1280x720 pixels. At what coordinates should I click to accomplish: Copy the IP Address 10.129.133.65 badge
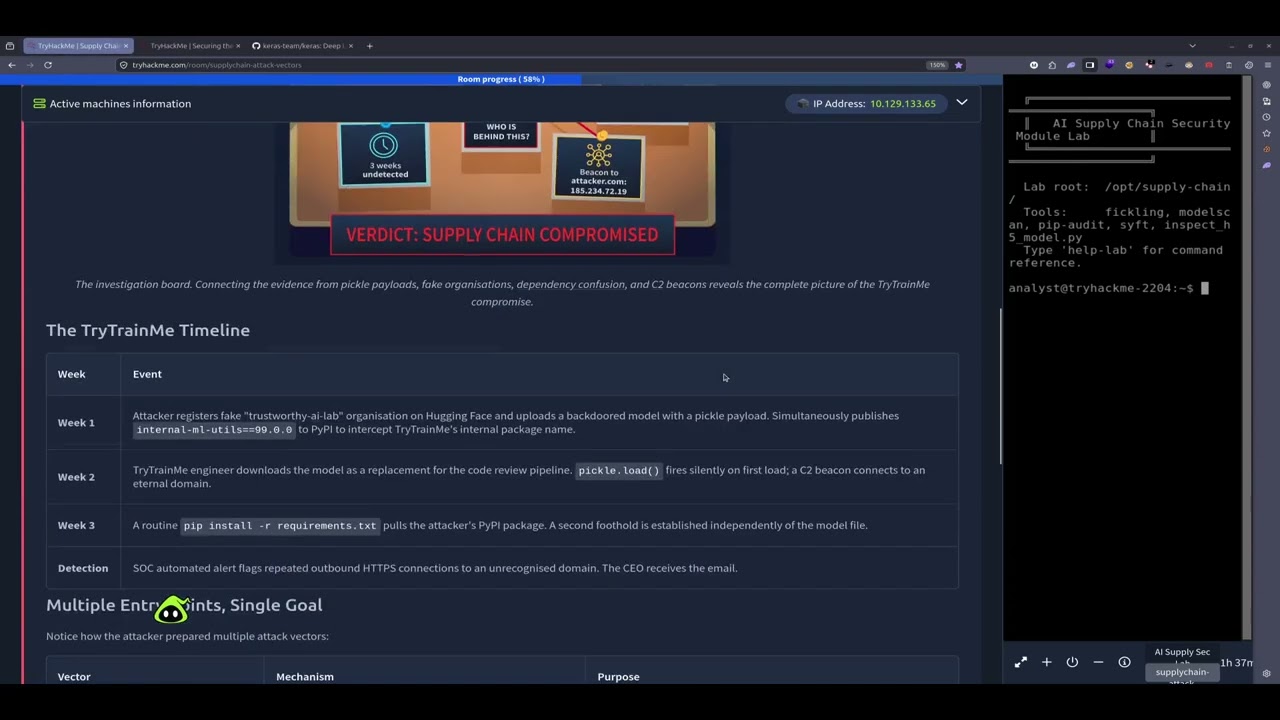866,104
